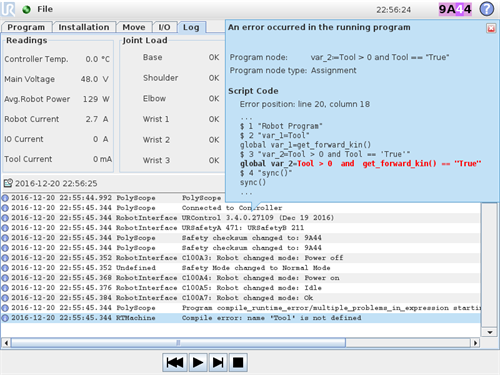Viewport: 500px width, 375px height.
Task: Step forward with the step button
Action: (218, 362)
